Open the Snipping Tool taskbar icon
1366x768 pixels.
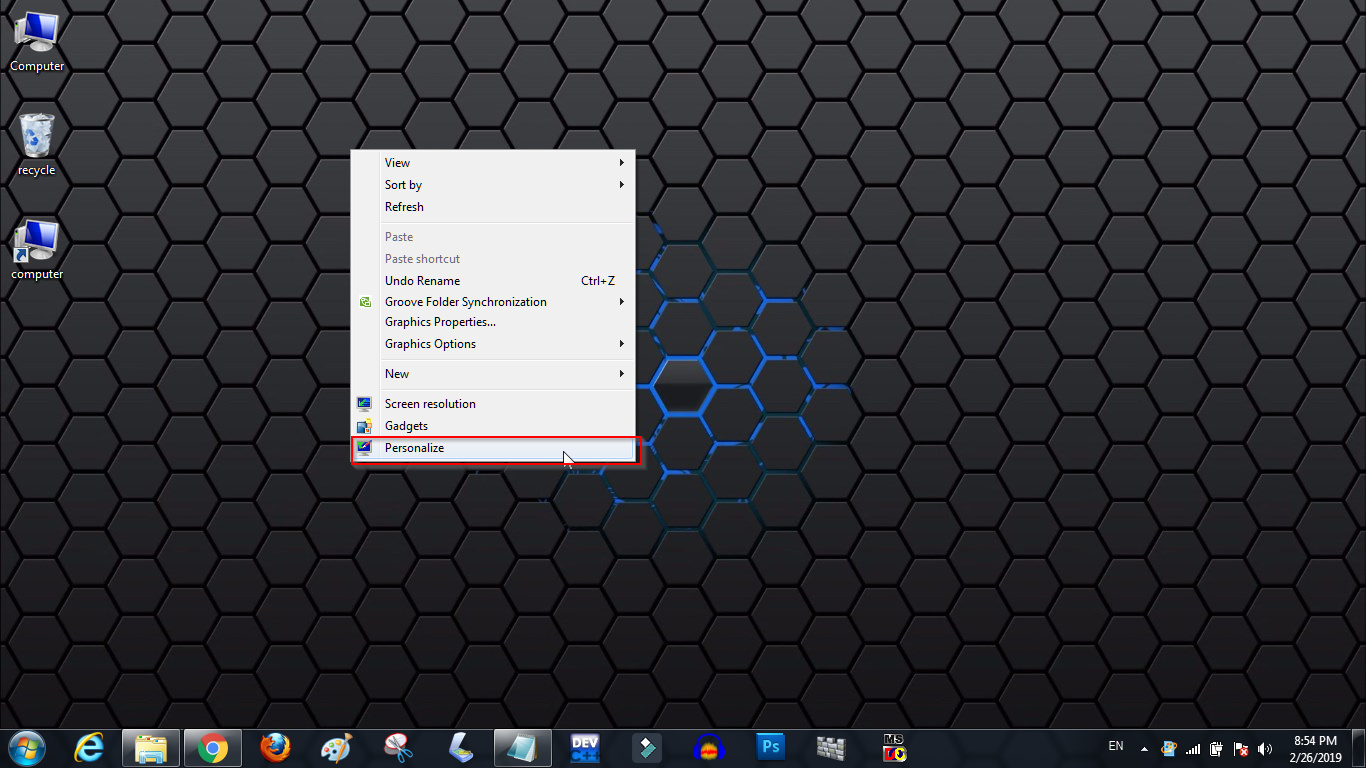(398, 748)
